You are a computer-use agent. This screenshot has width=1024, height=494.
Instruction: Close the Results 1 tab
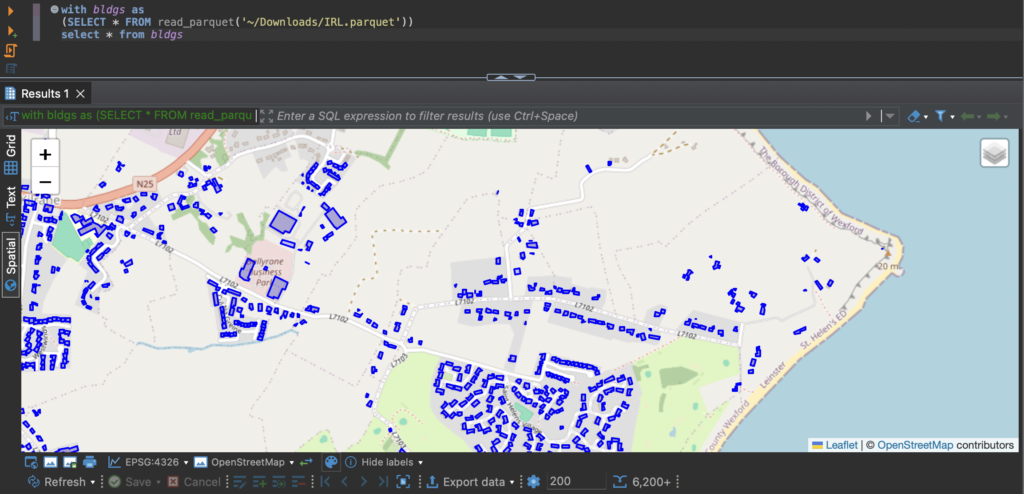point(80,94)
